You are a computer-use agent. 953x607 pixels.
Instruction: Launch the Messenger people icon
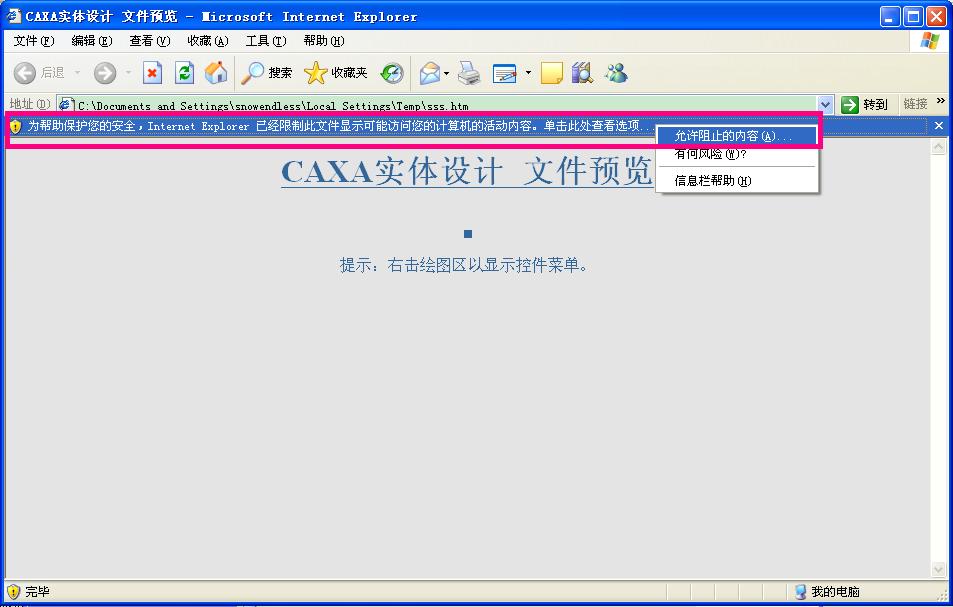[x=616, y=73]
